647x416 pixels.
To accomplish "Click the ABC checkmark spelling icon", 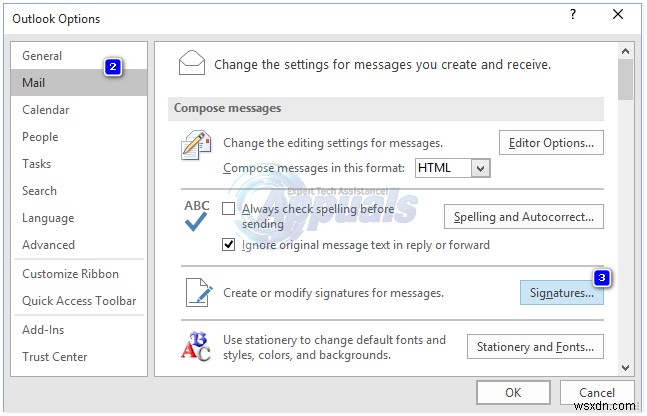I will pyautogui.click(x=196, y=215).
